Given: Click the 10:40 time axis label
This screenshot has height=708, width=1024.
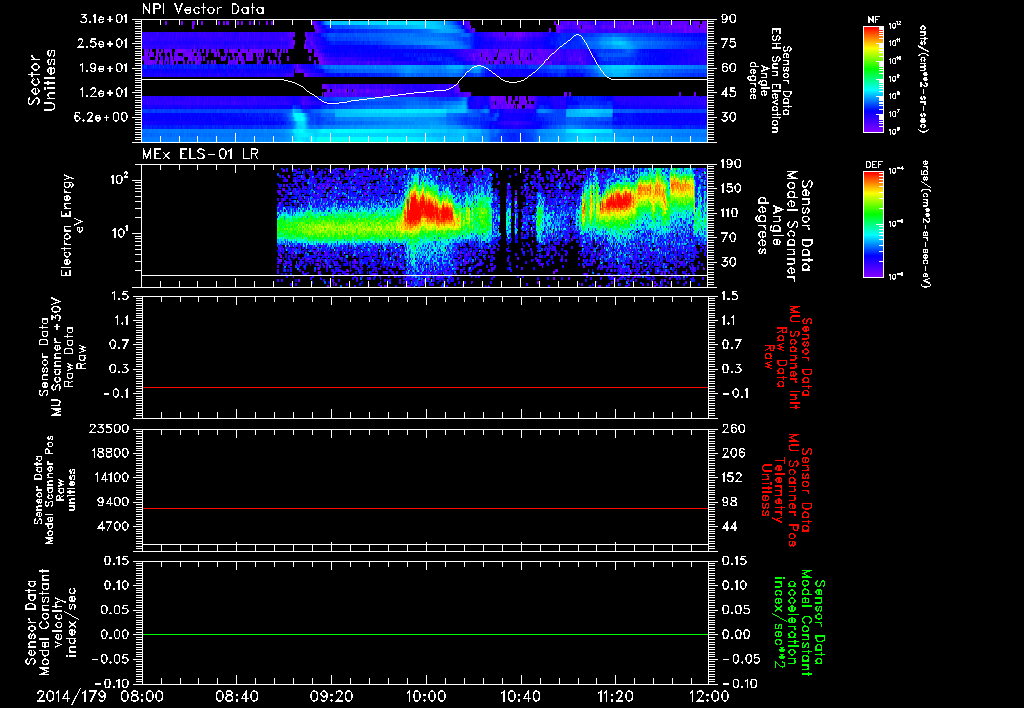Looking at the screenshot, I should click(x=520, y=696).
